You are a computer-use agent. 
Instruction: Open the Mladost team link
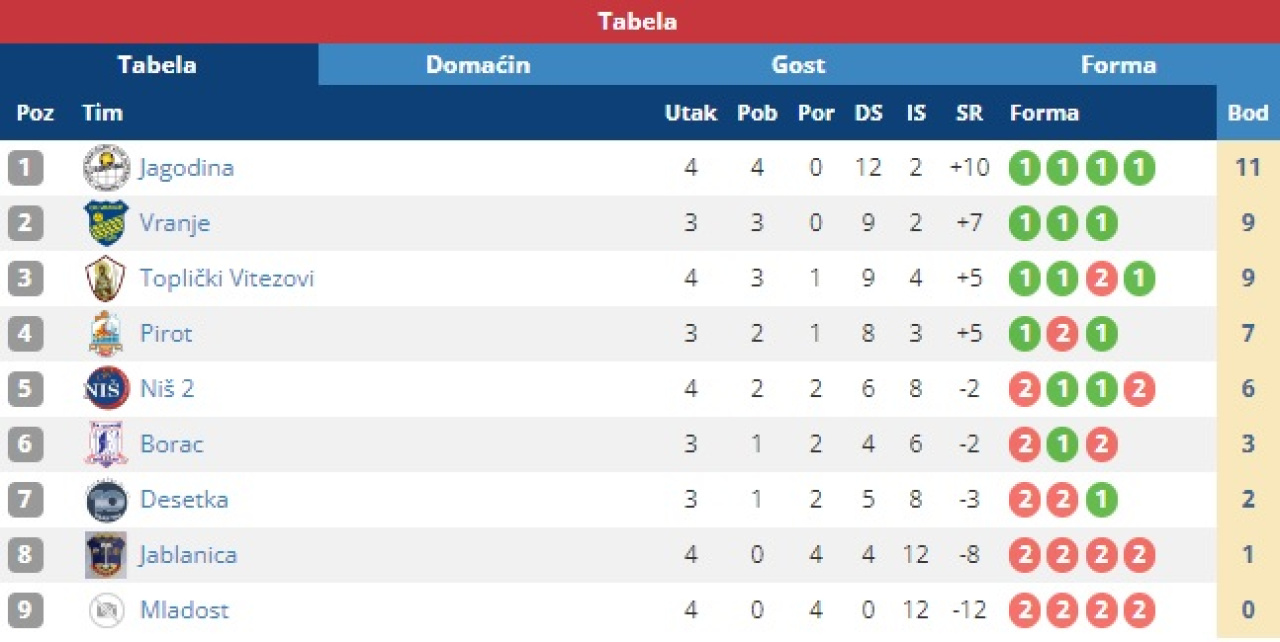click(x=184, y=610)
